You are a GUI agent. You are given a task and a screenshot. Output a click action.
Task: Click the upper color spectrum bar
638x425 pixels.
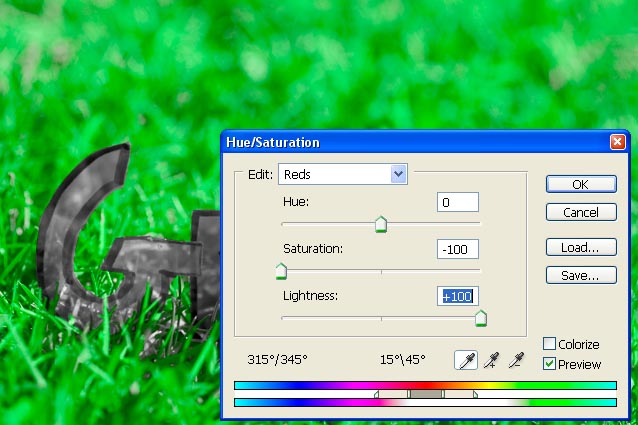click(425, 385)
